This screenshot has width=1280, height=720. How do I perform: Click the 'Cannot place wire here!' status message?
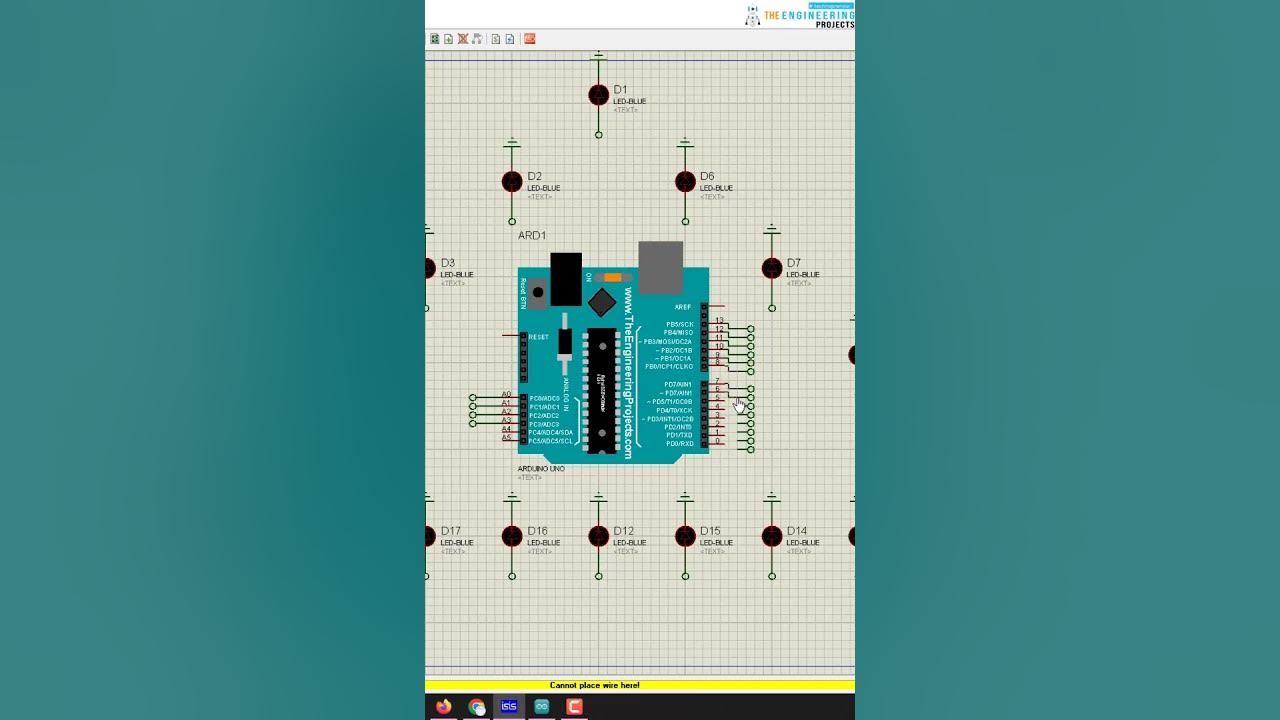coord(594,685)
